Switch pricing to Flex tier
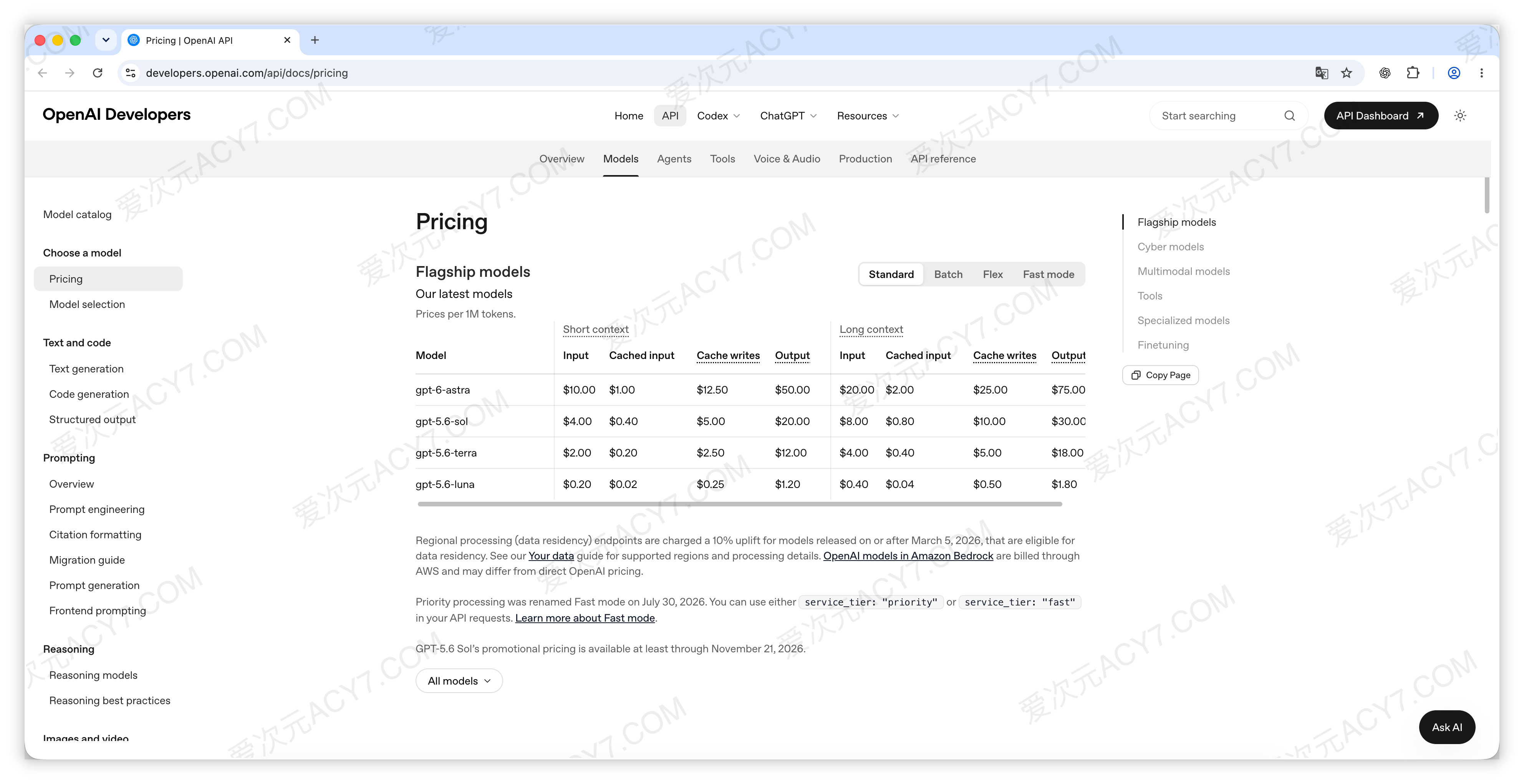 [993, 275]
